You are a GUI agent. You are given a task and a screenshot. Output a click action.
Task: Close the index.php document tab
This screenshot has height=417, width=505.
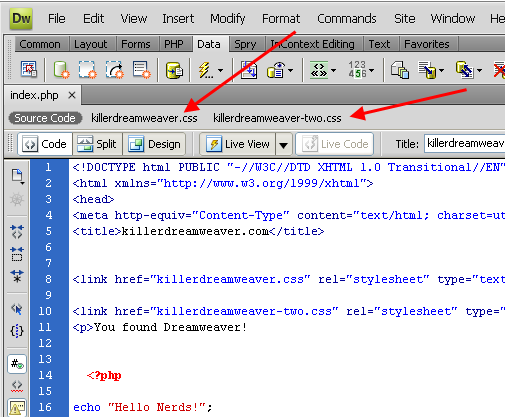72,96
